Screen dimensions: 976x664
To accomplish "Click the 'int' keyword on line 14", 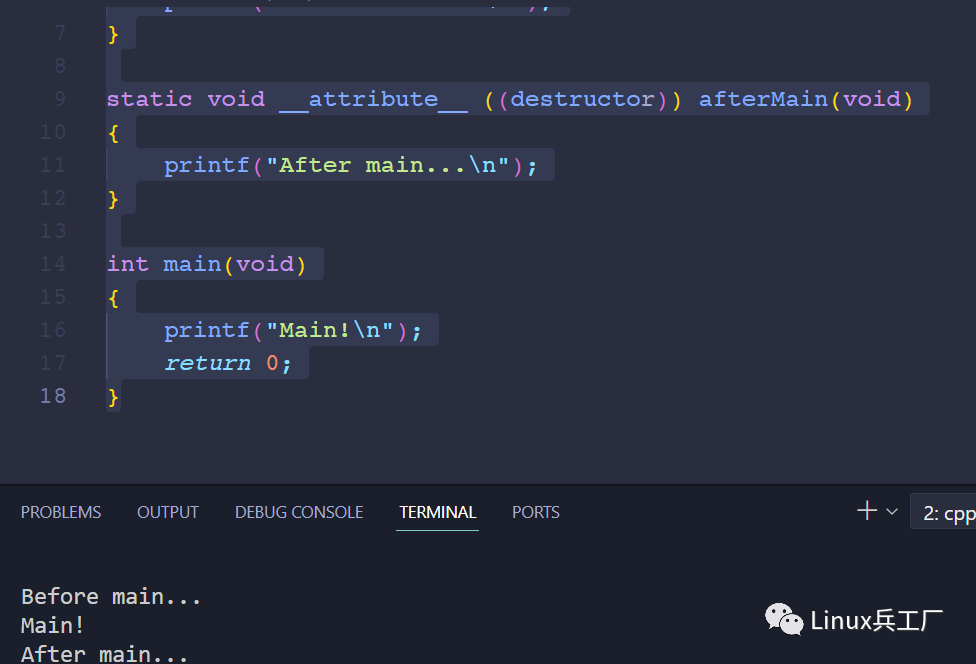I will [128, 264].
